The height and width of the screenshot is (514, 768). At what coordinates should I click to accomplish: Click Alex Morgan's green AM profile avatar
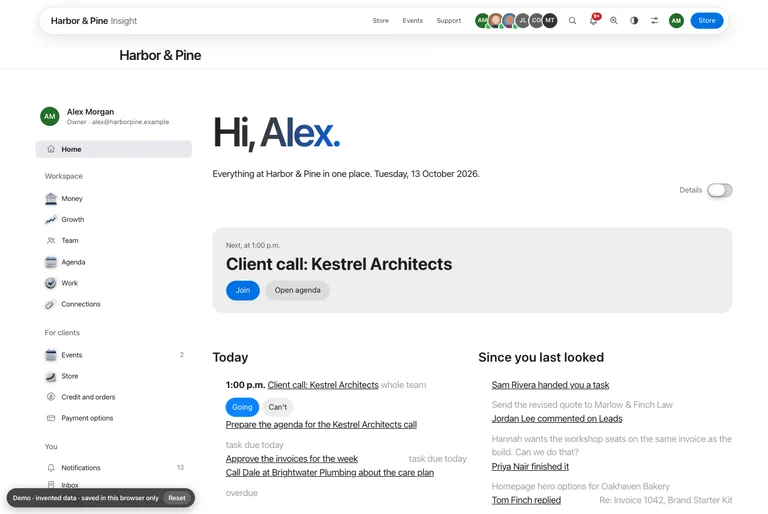[50, 117]
